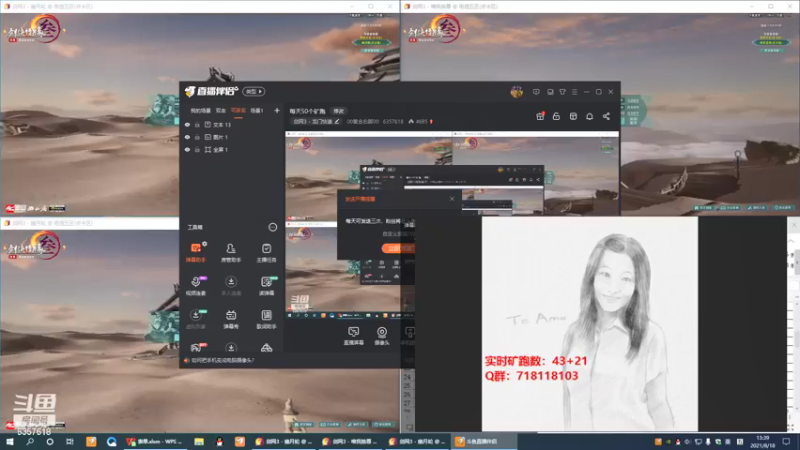Click the stream preview canvas
Screen dimensions: 800x450
click(x=452, y=225)
